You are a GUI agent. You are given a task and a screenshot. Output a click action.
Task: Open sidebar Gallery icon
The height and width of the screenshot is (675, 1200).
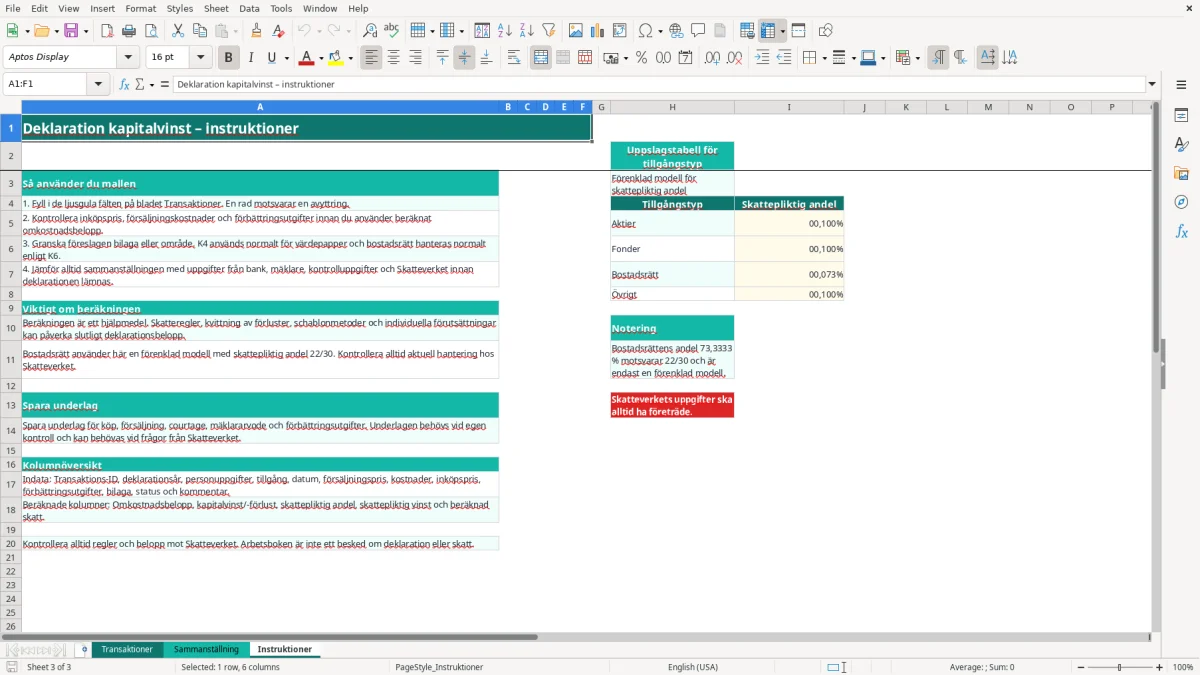pos(1181,174)
